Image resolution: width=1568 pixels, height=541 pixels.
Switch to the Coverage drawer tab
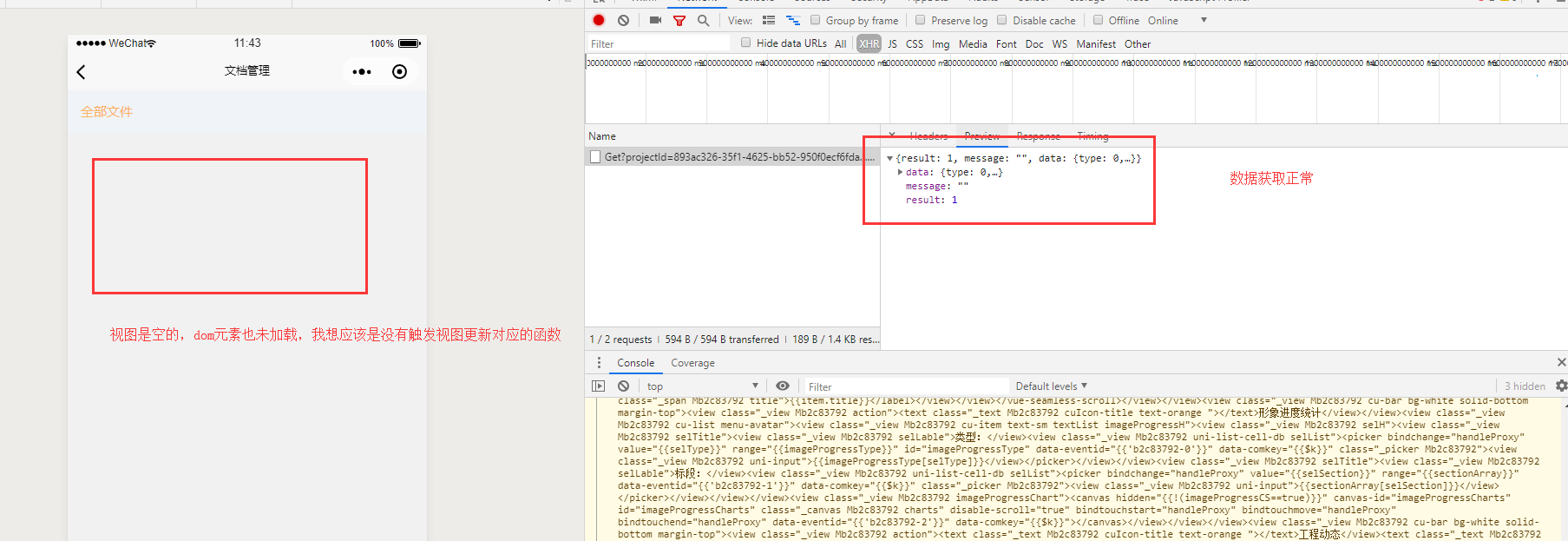(692, 363)
